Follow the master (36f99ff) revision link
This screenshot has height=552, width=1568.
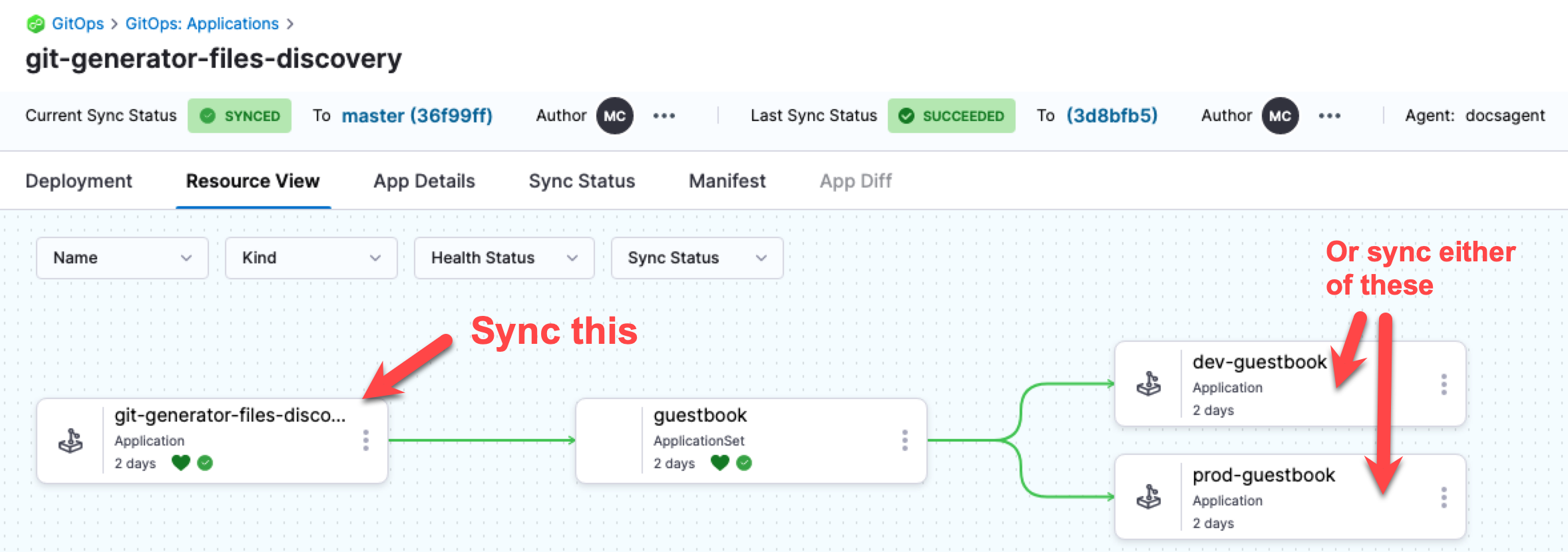point(417,116)
